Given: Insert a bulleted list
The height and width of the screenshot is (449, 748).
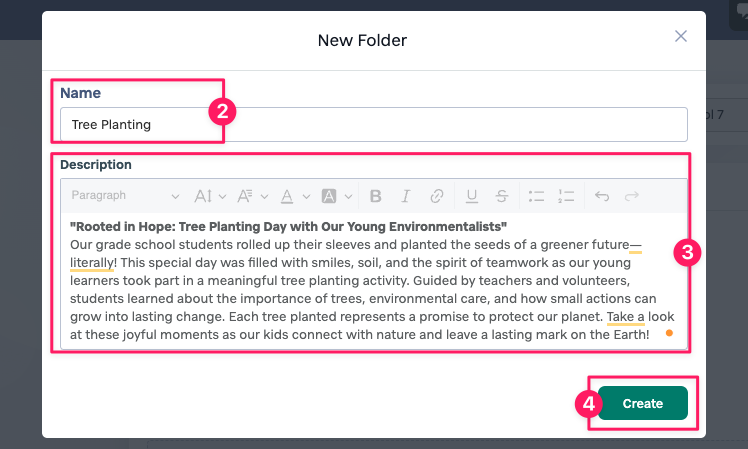Looking at the screenshot, I should (536, 196).
